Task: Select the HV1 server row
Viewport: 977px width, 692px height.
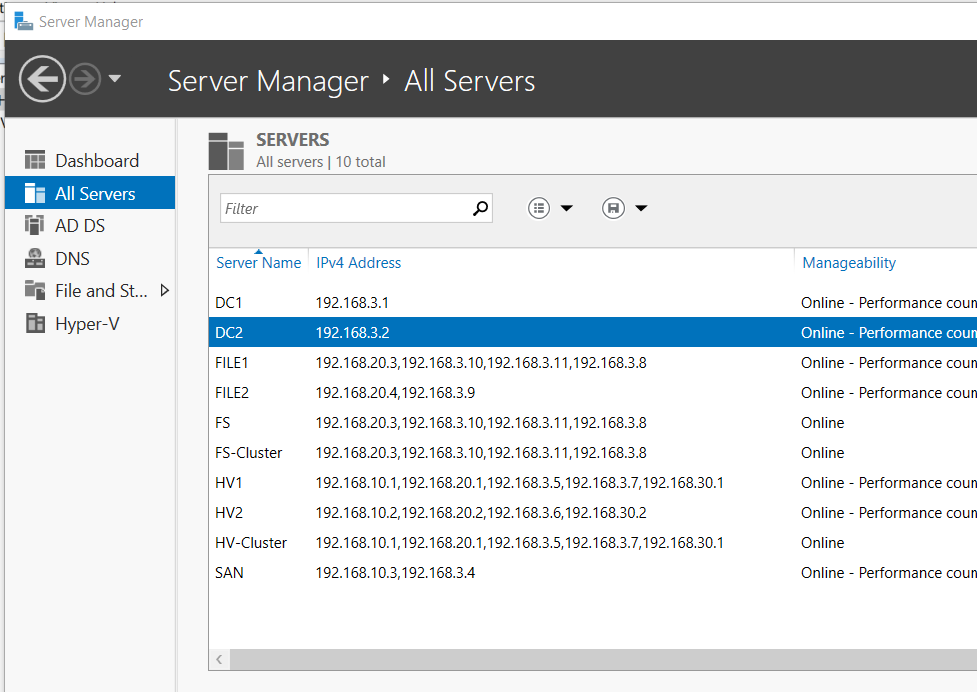Action: 593,483
